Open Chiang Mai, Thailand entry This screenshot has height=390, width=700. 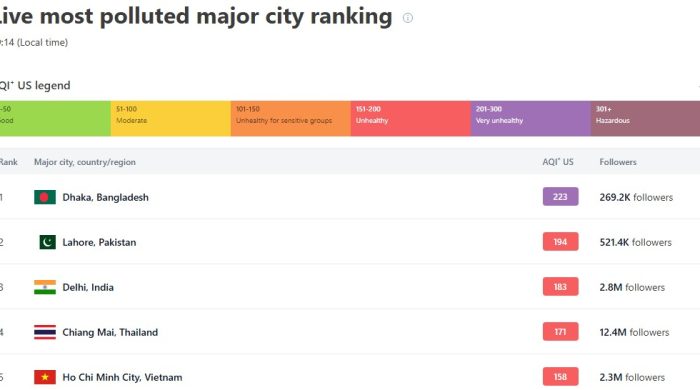click(x=110, y=332)
